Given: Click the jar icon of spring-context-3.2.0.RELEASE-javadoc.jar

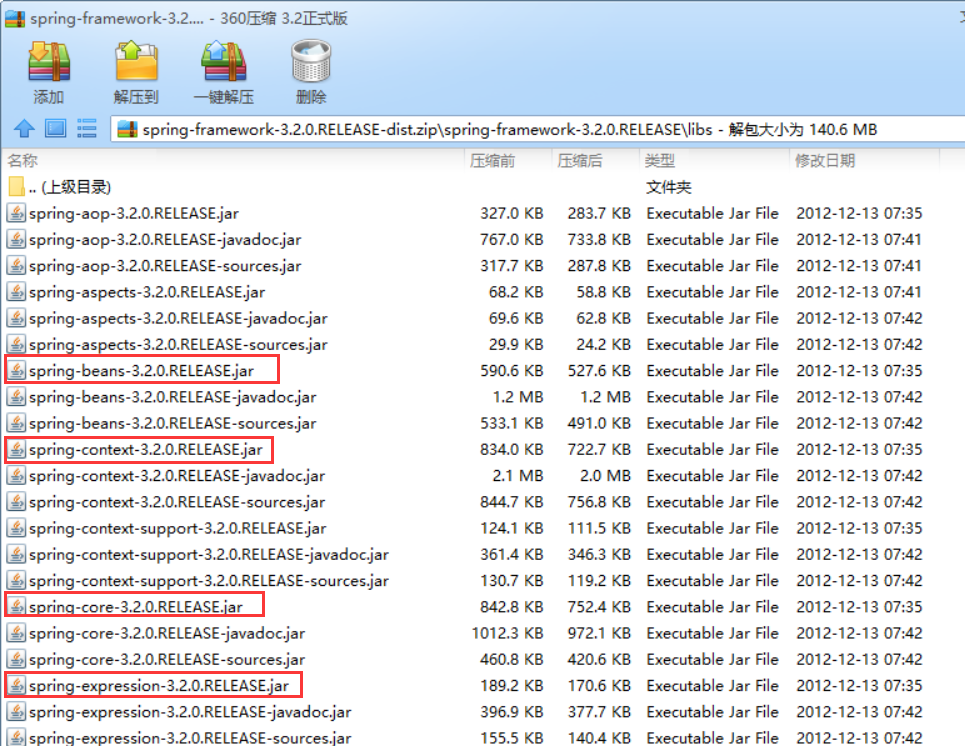Looking at the screenshot, I should point(17,476).
